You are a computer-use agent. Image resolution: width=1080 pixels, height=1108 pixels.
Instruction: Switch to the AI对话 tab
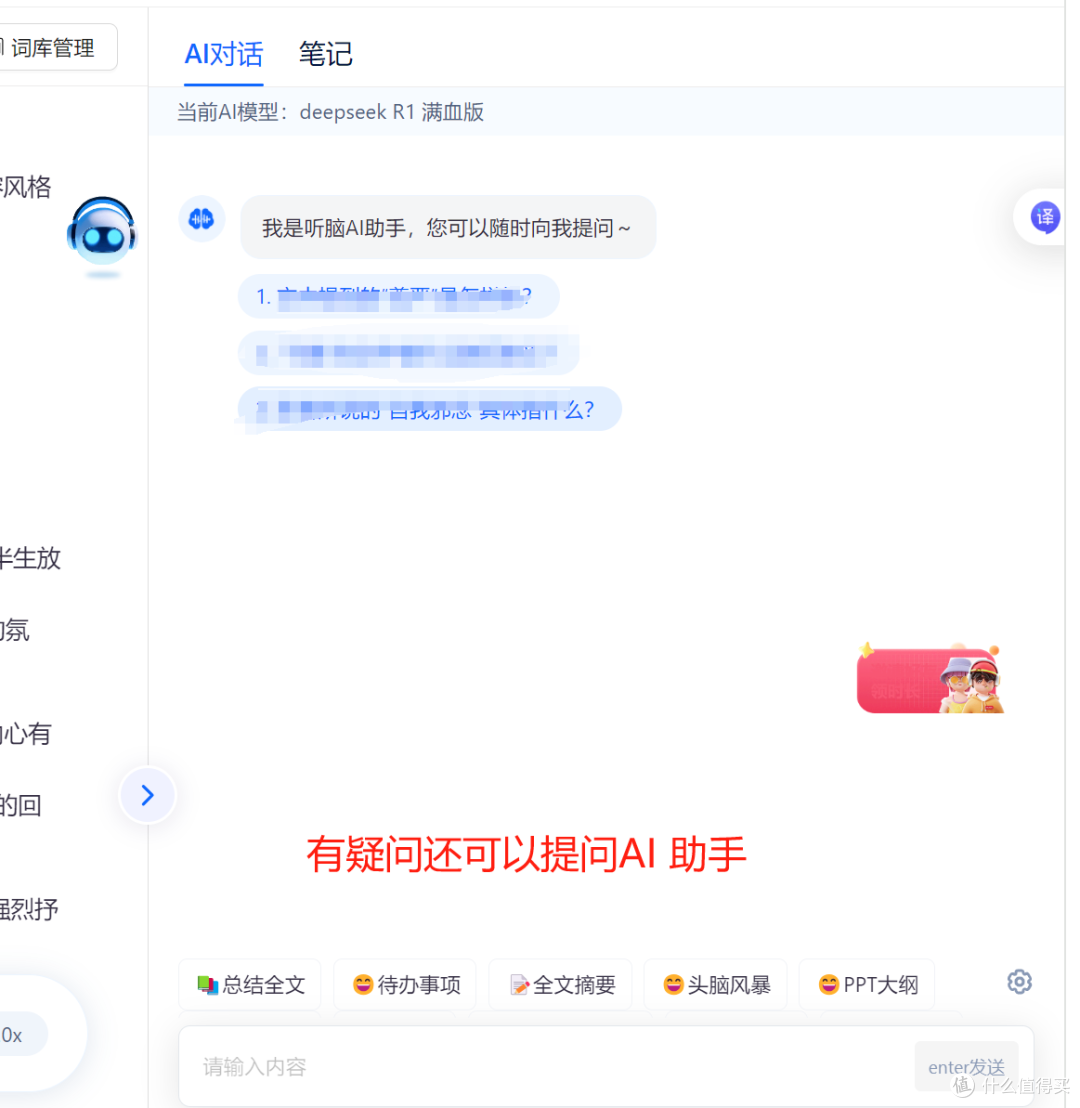(x=223, y=54)
